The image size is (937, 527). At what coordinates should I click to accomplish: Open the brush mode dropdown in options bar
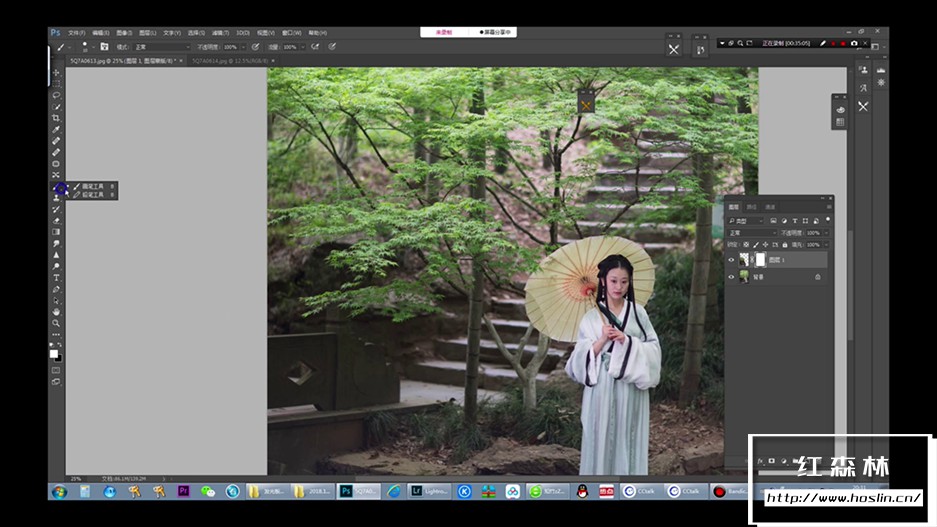tap(160, 47)
